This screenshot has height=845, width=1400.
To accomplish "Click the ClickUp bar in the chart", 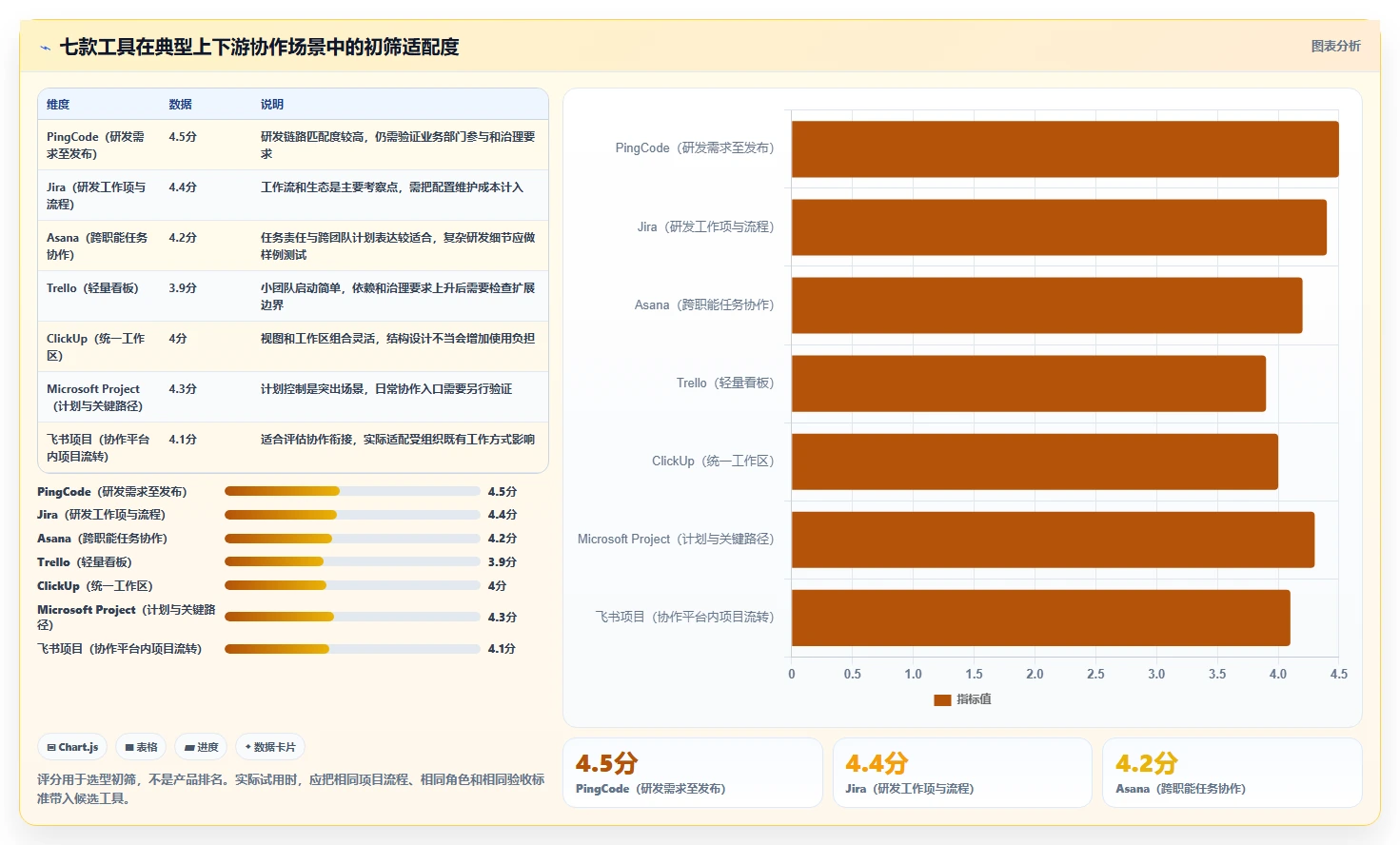I will [x=1035, y=462].
